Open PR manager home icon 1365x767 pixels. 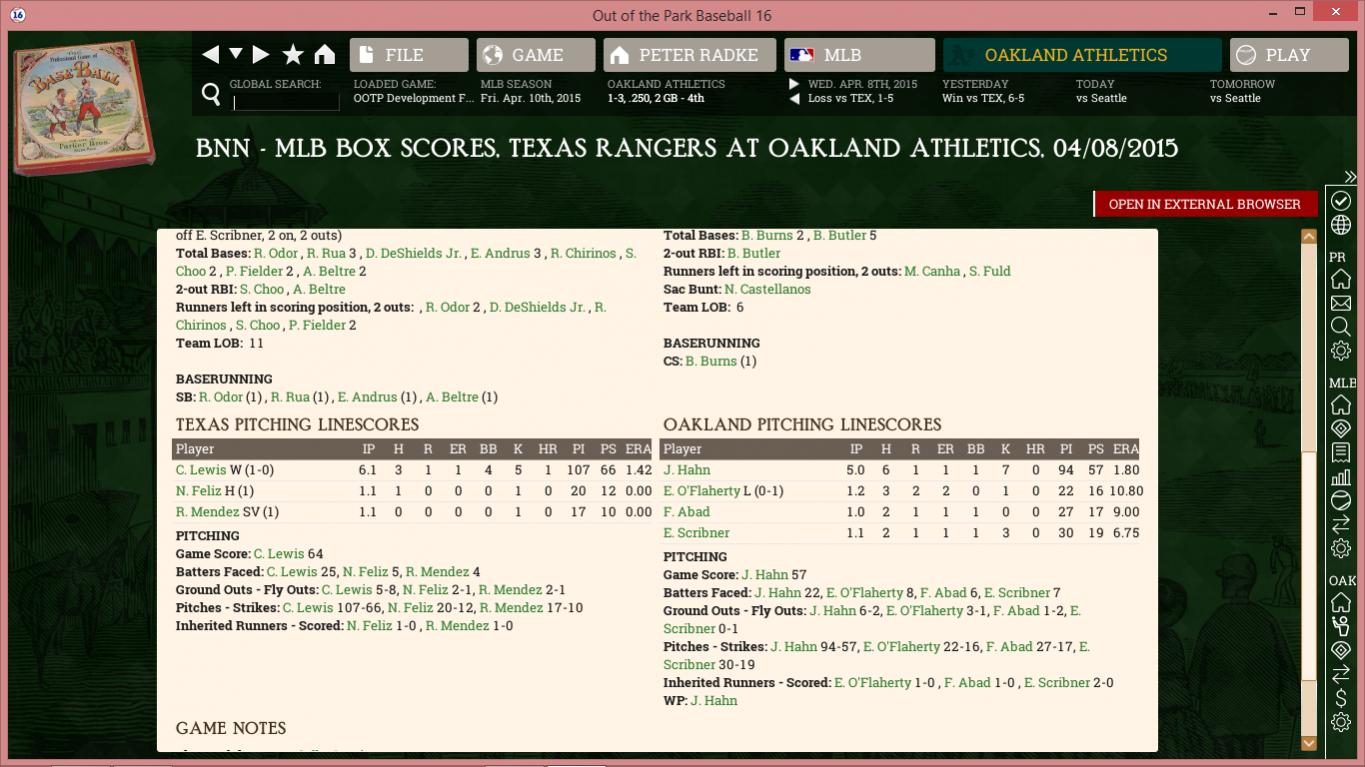point(1341,279)
